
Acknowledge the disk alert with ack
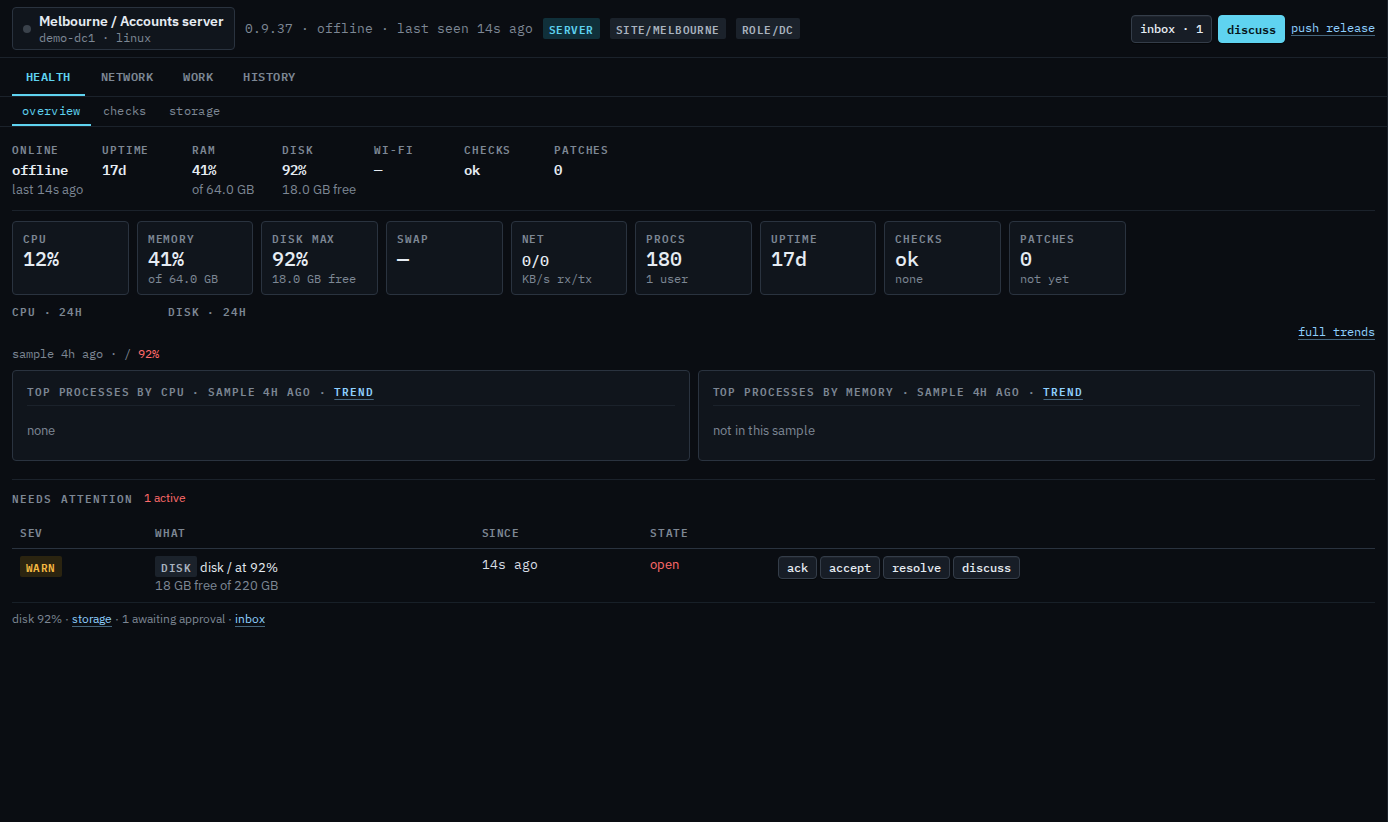(x=797, y=568)
